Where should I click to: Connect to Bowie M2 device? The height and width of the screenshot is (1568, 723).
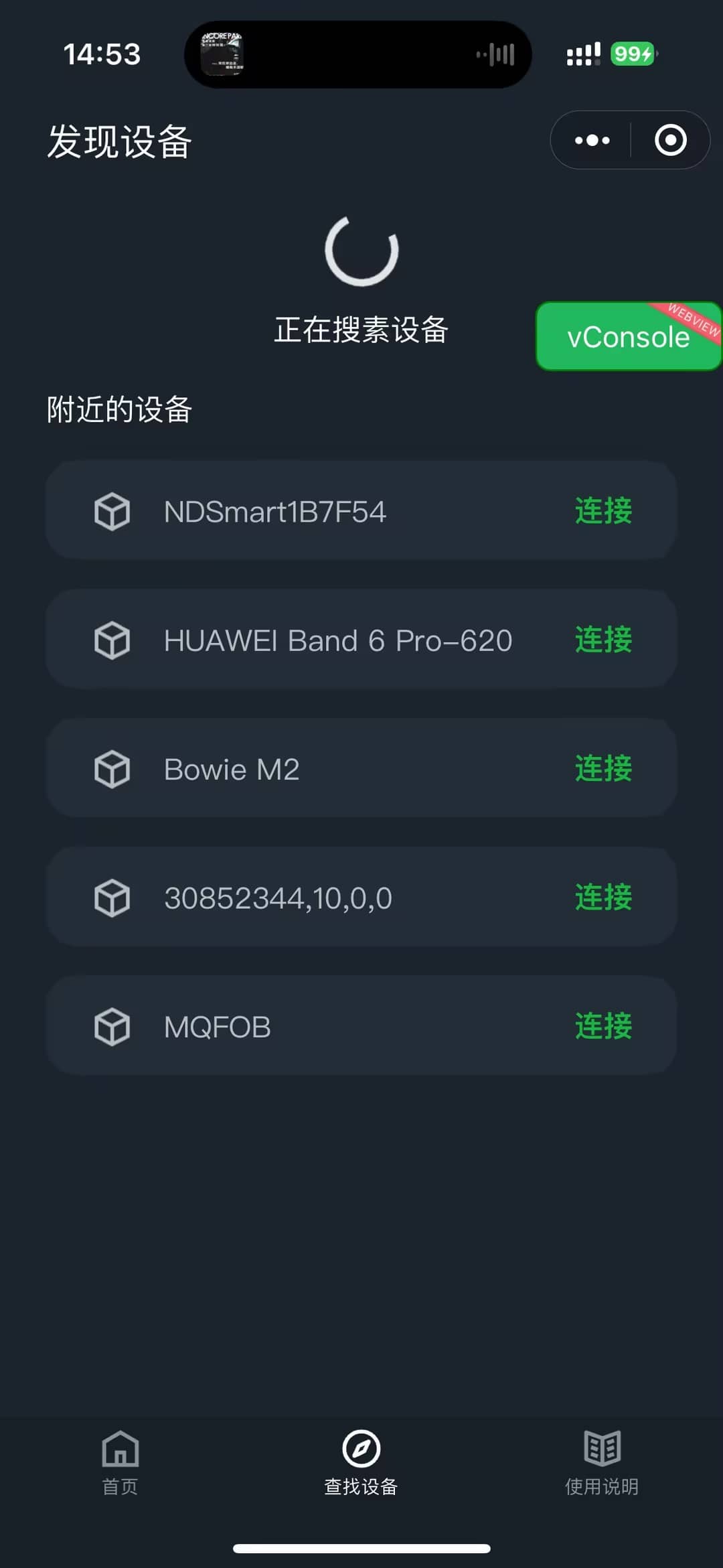click(603, 768)
